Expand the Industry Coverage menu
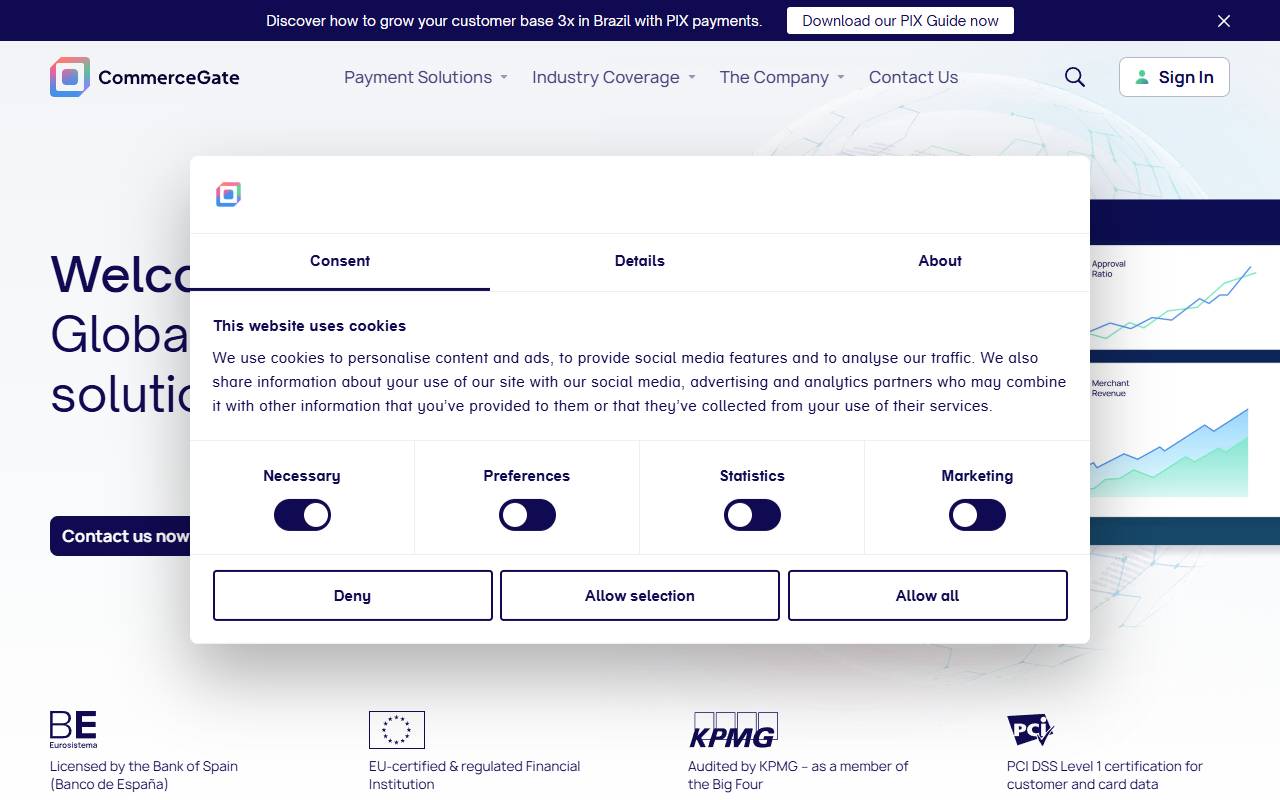 click(614, 77)
